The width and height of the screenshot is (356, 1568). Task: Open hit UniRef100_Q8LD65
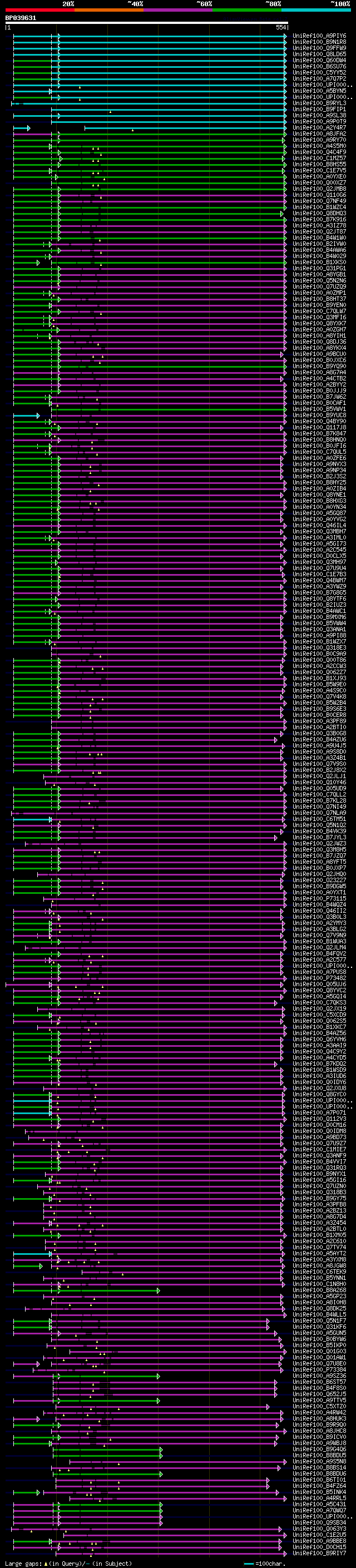pyautogui.click(x=319, y=54)
